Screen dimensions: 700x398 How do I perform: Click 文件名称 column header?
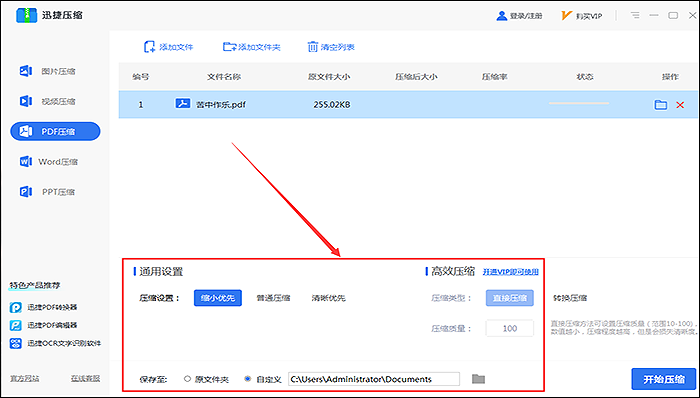pos(224,77)
